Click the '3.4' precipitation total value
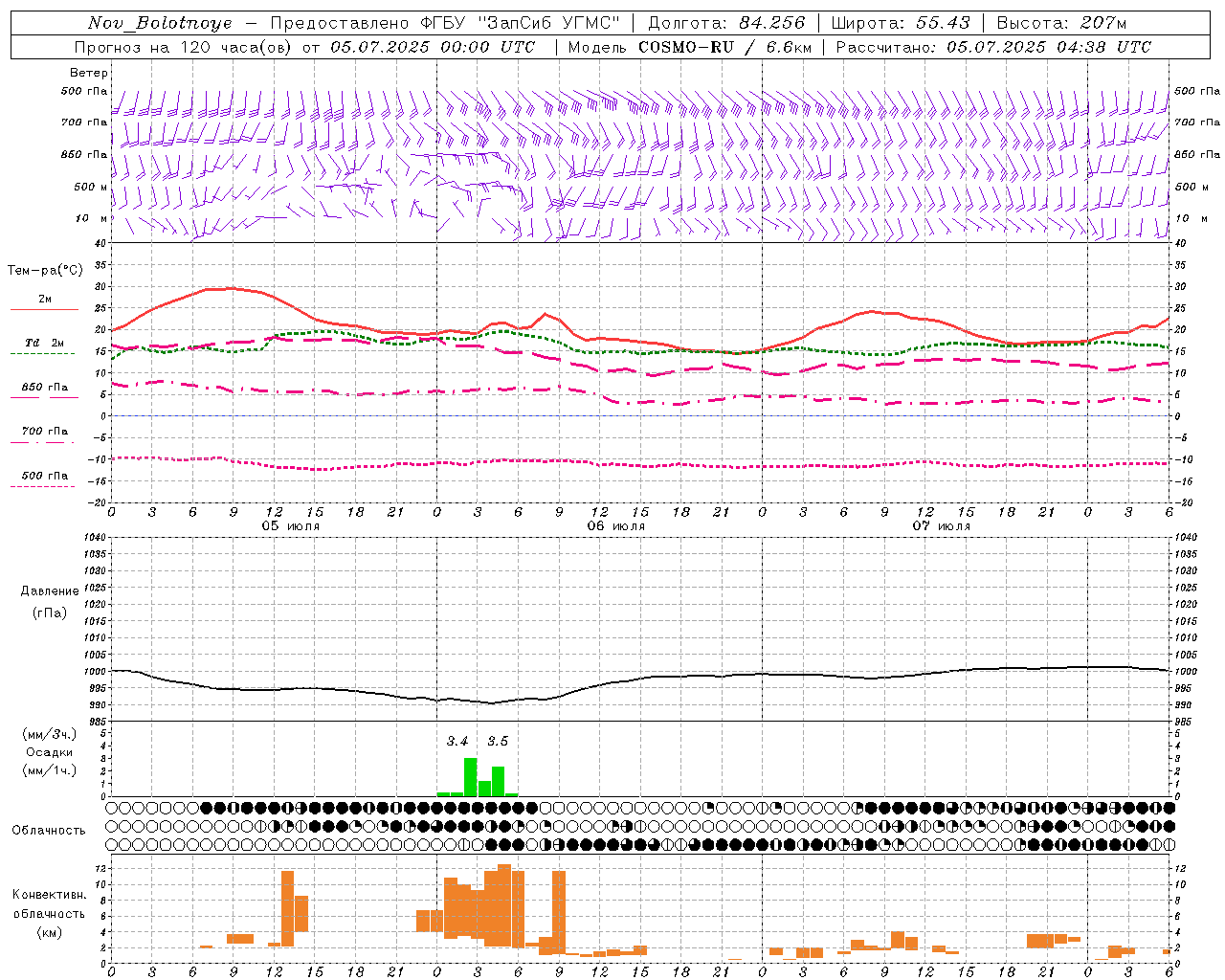 457,741
